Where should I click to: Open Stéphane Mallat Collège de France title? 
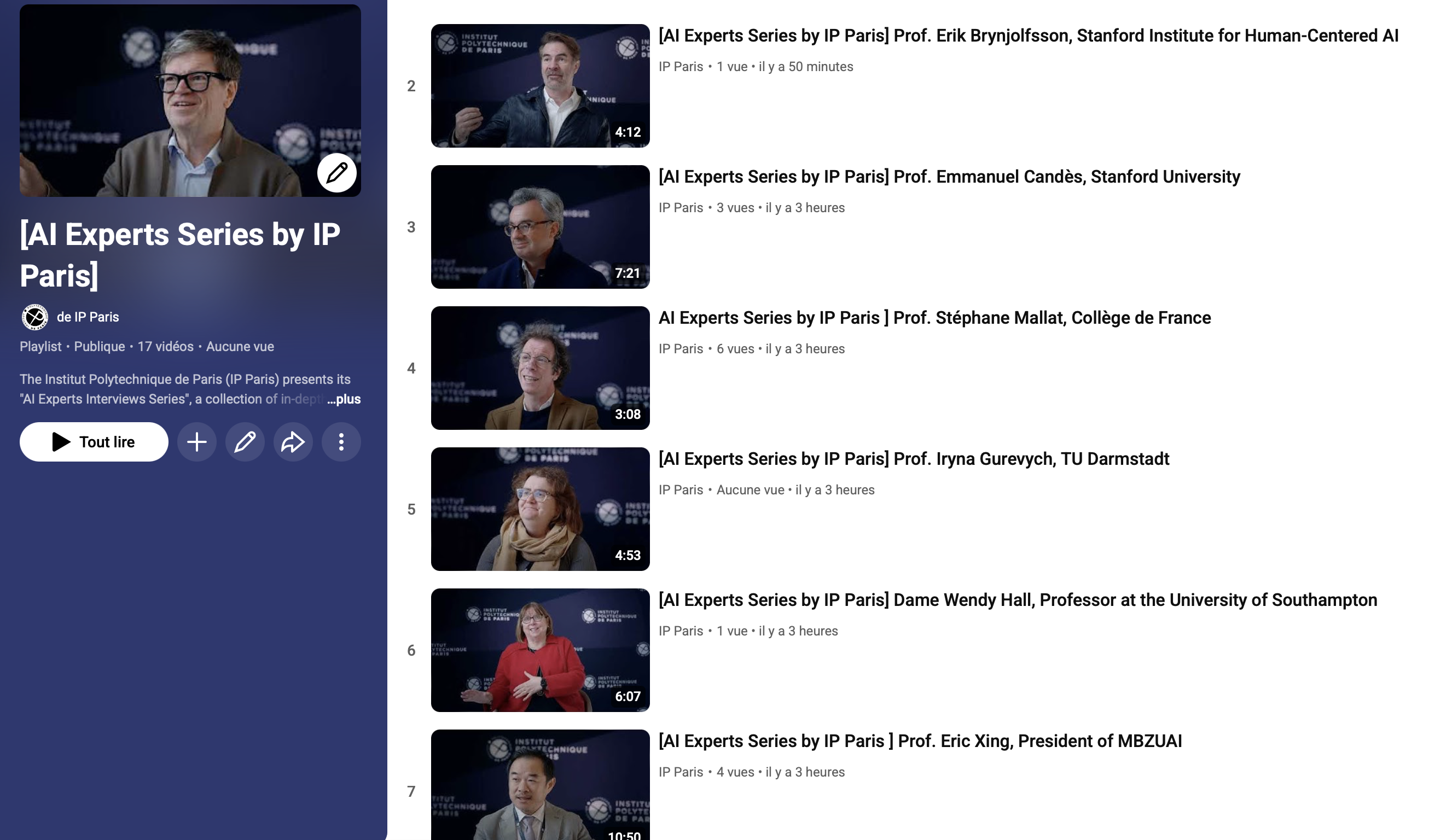pyautogui.click(x=934, y=318)
